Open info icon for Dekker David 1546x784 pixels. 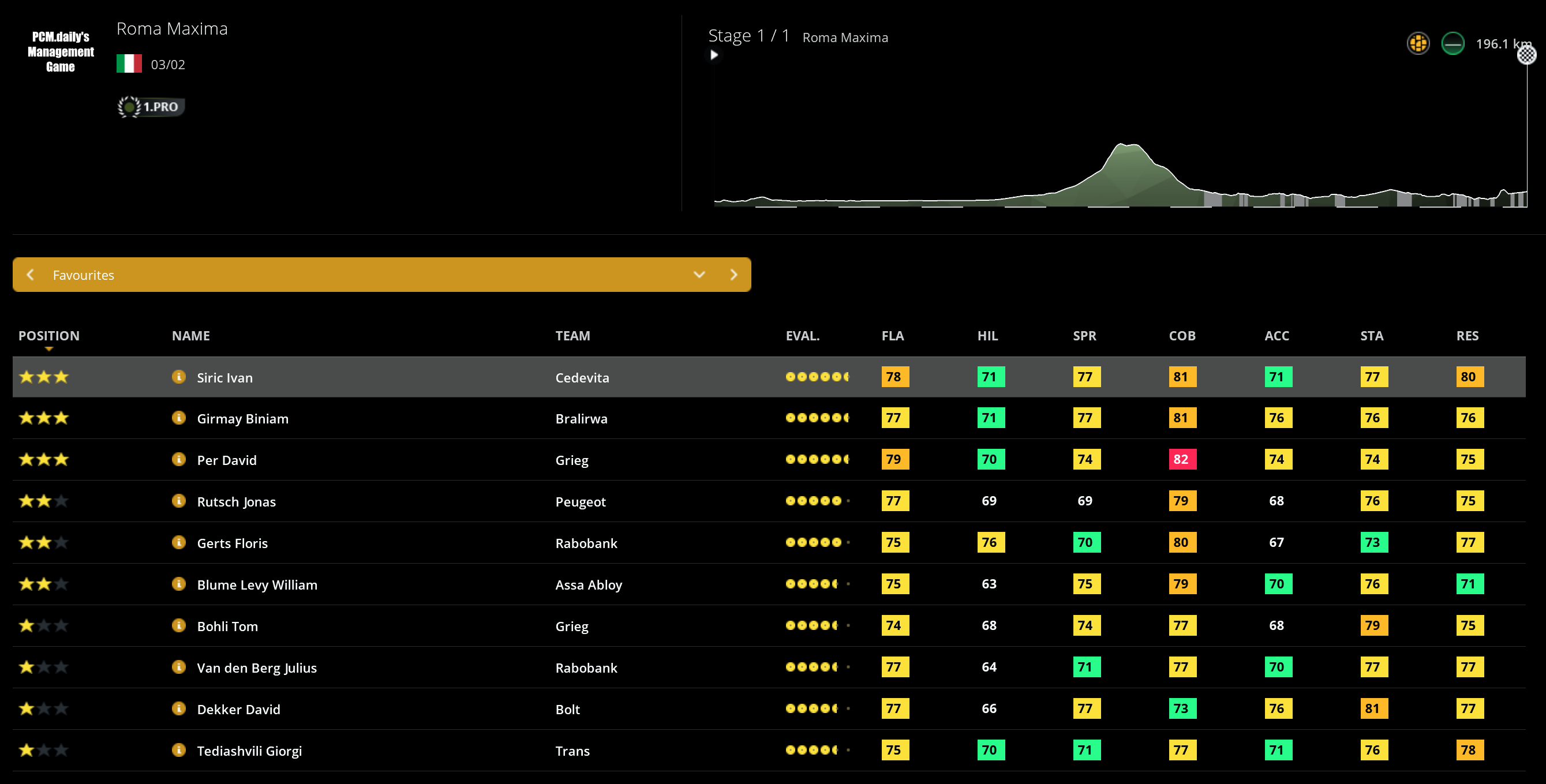point(178,708)
